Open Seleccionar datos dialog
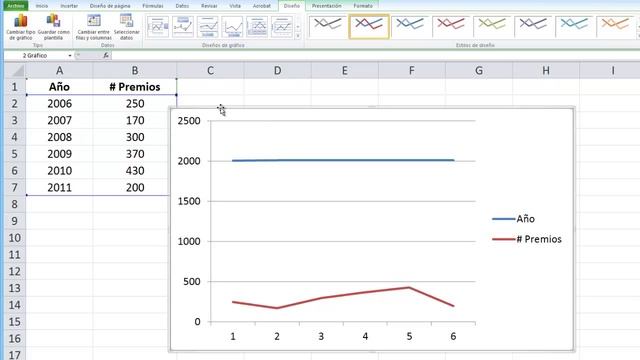Viewport: 640px width, 360px height. [127, 27]
